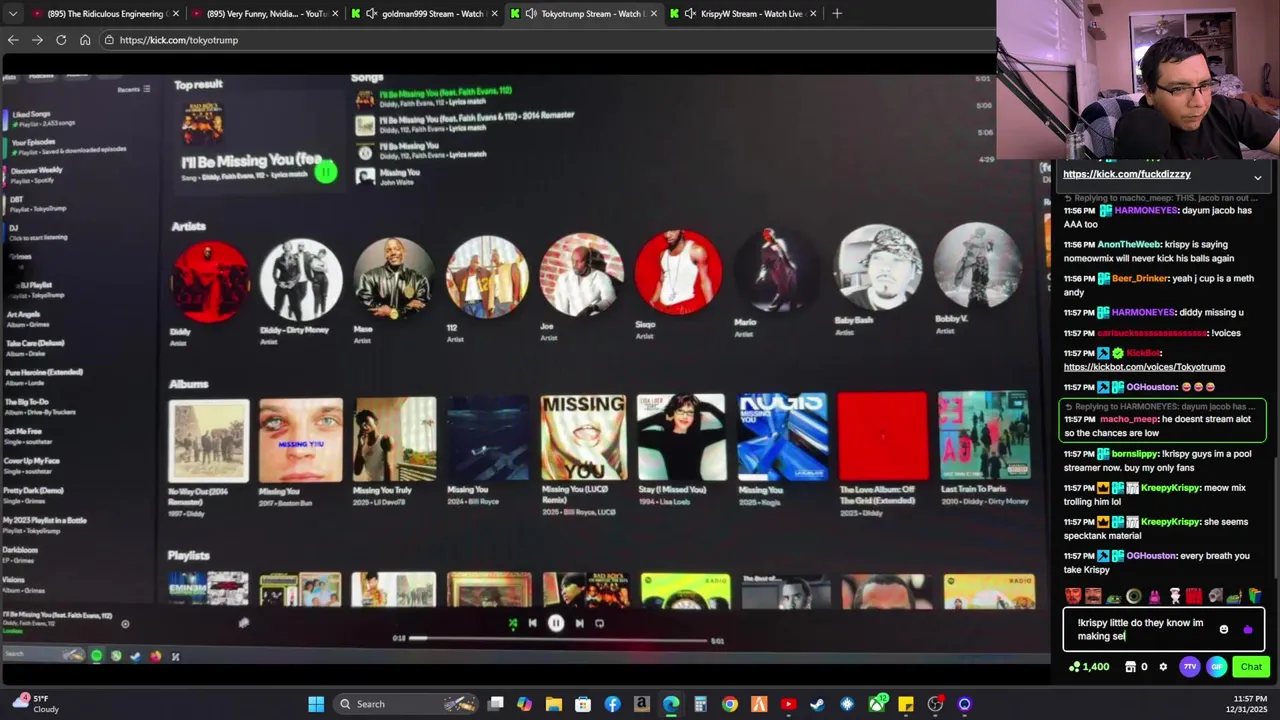Click the Chat send button

(x=1251, y=667)
